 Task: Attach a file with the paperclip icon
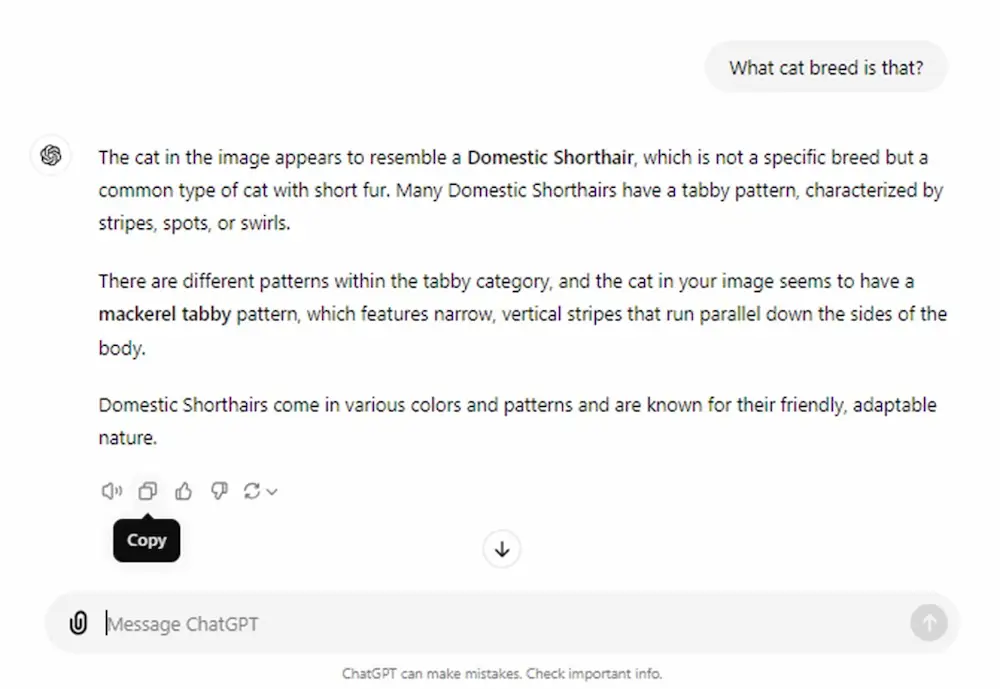(x=78, y=623)
